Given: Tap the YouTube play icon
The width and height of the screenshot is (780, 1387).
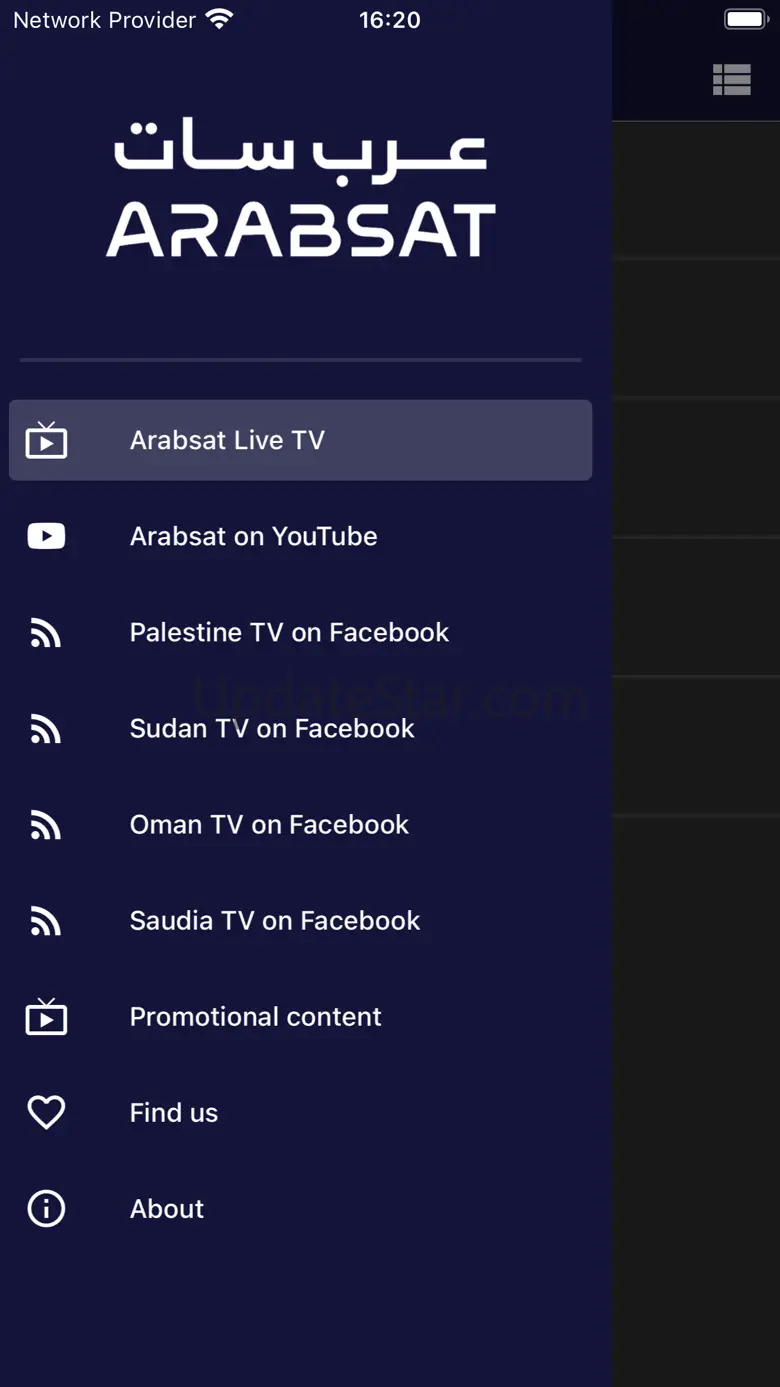Looking at the screenshot, I should pyautogui.click(x=46, y=536).
